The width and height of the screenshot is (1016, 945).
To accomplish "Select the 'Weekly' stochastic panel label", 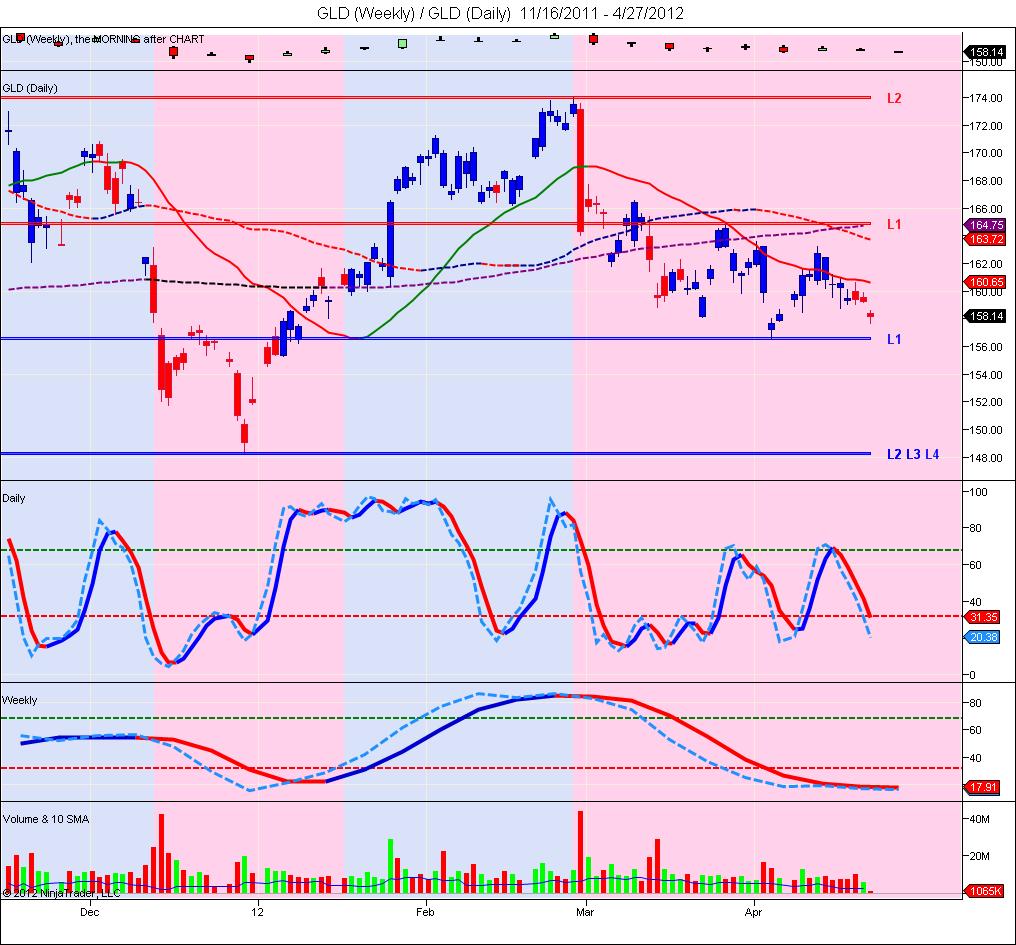I will (19, 700).
